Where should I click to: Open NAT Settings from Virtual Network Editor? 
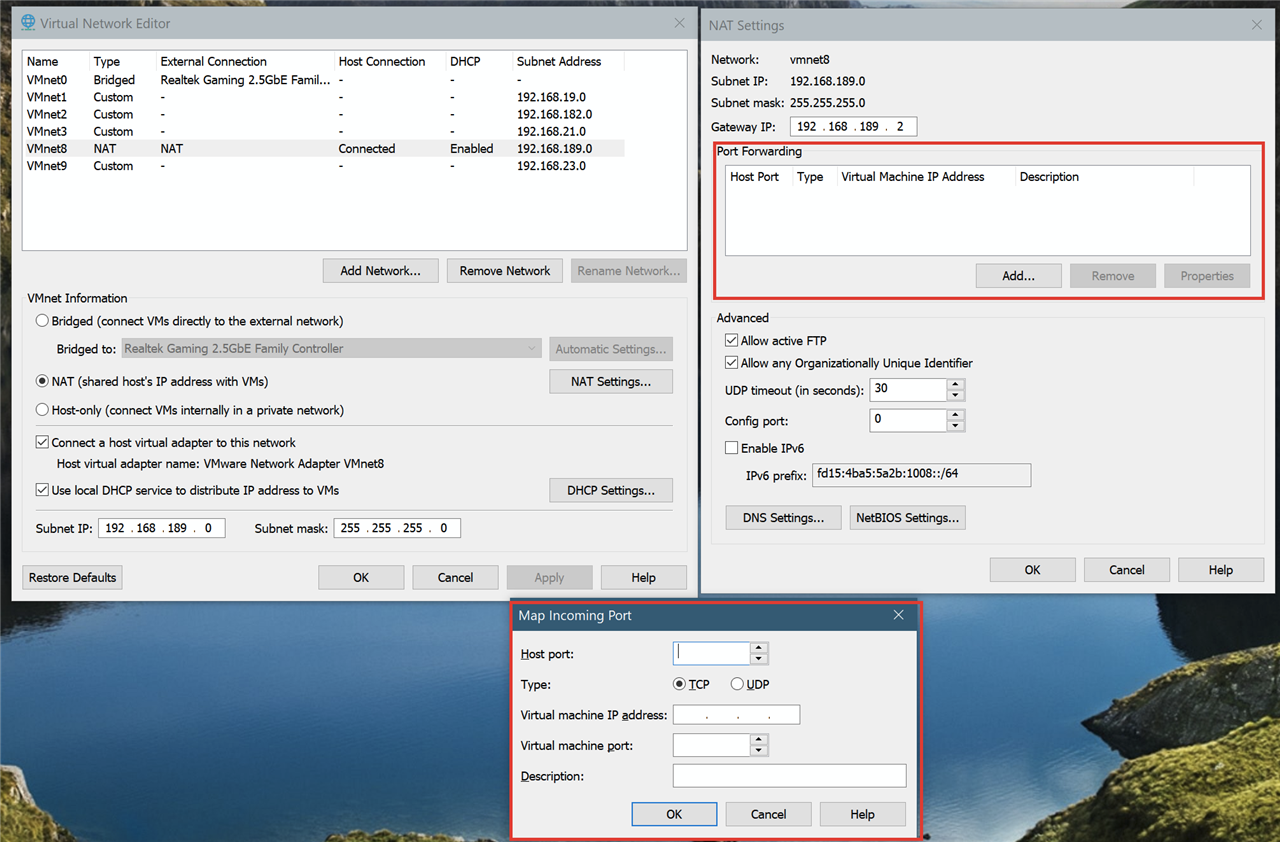[x=611, y=382]
